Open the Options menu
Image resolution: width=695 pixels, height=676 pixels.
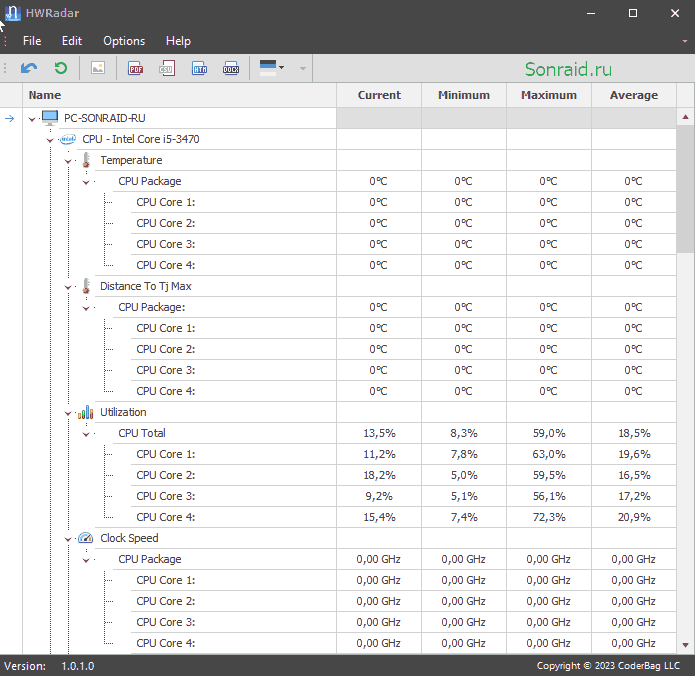click(x=124, y=41)
